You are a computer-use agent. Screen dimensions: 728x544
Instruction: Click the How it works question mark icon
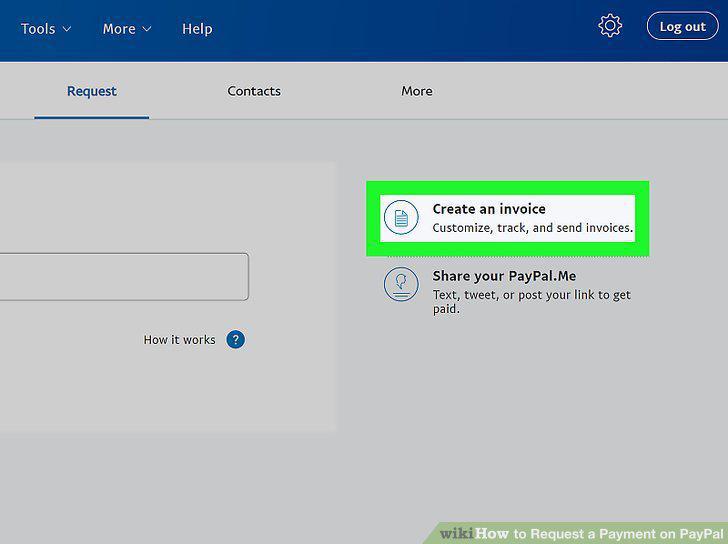[x=235, y=339]
